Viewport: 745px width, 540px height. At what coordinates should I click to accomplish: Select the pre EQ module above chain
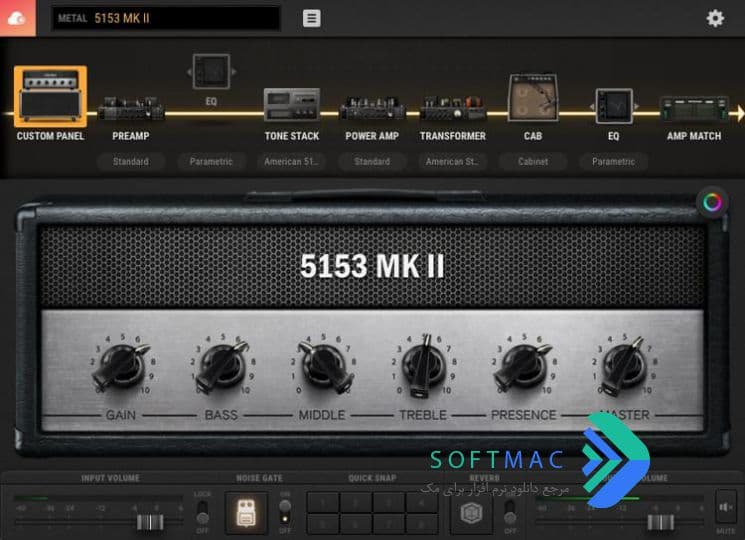[x=211, y=72]
